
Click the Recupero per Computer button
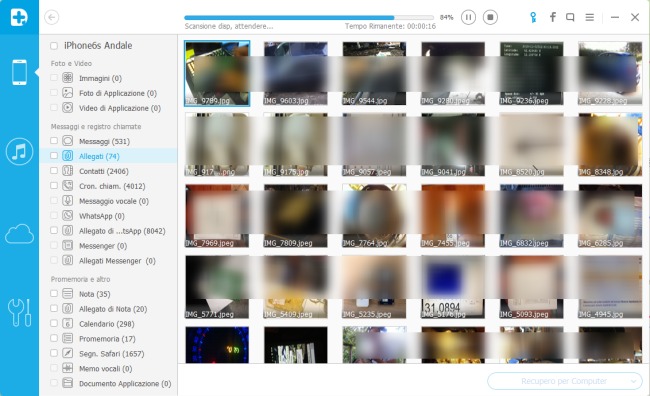tap(564, 381)
